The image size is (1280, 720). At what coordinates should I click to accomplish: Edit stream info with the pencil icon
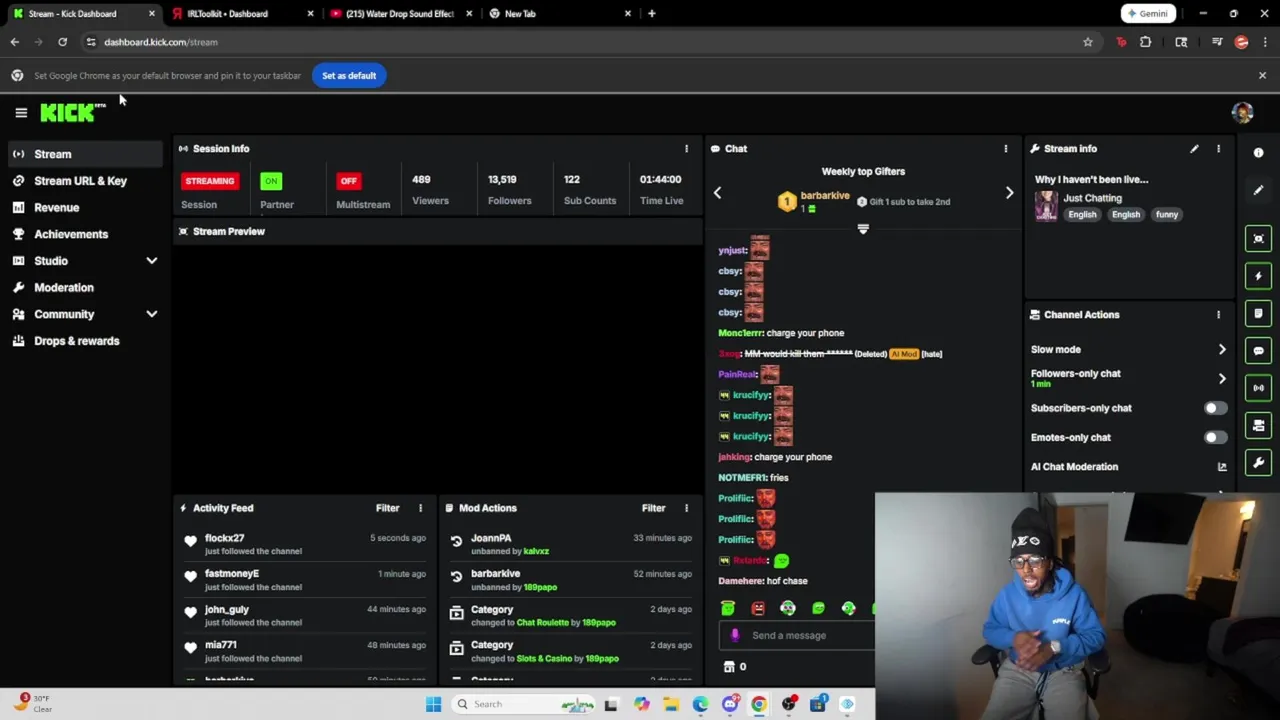coord(1194,149)
